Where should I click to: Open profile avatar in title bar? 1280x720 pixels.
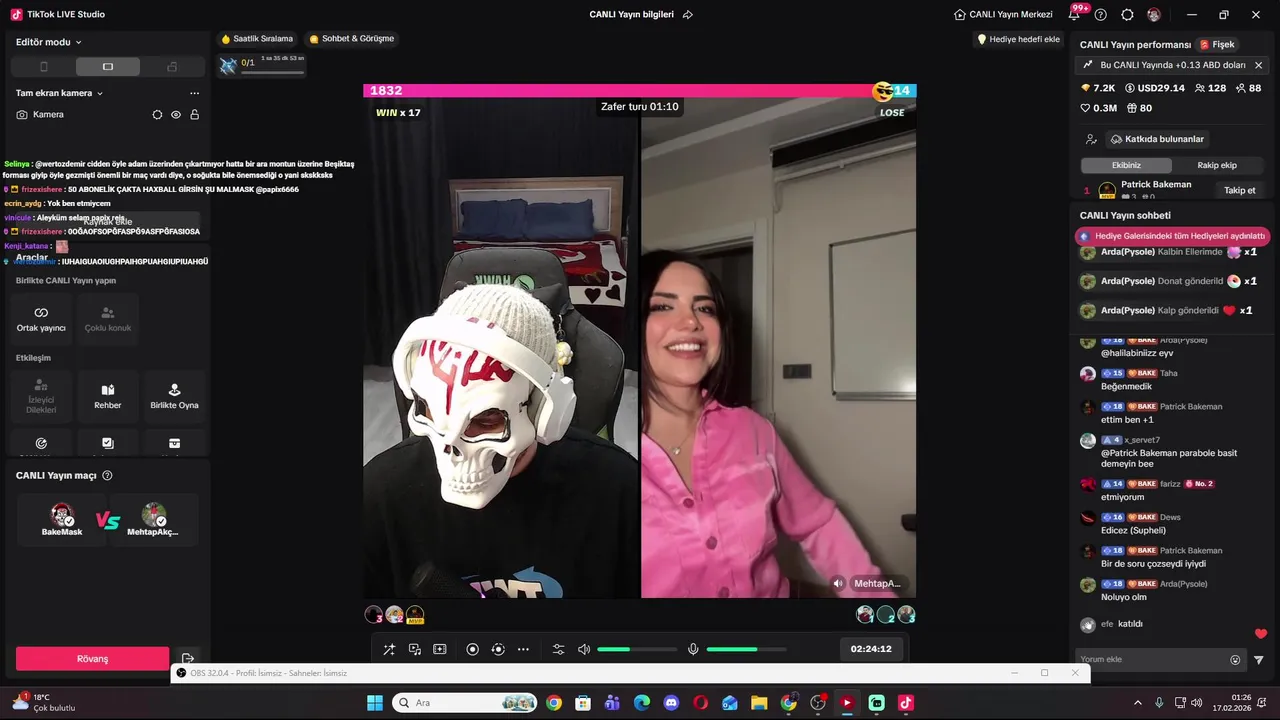click(x=1154, y=15)
